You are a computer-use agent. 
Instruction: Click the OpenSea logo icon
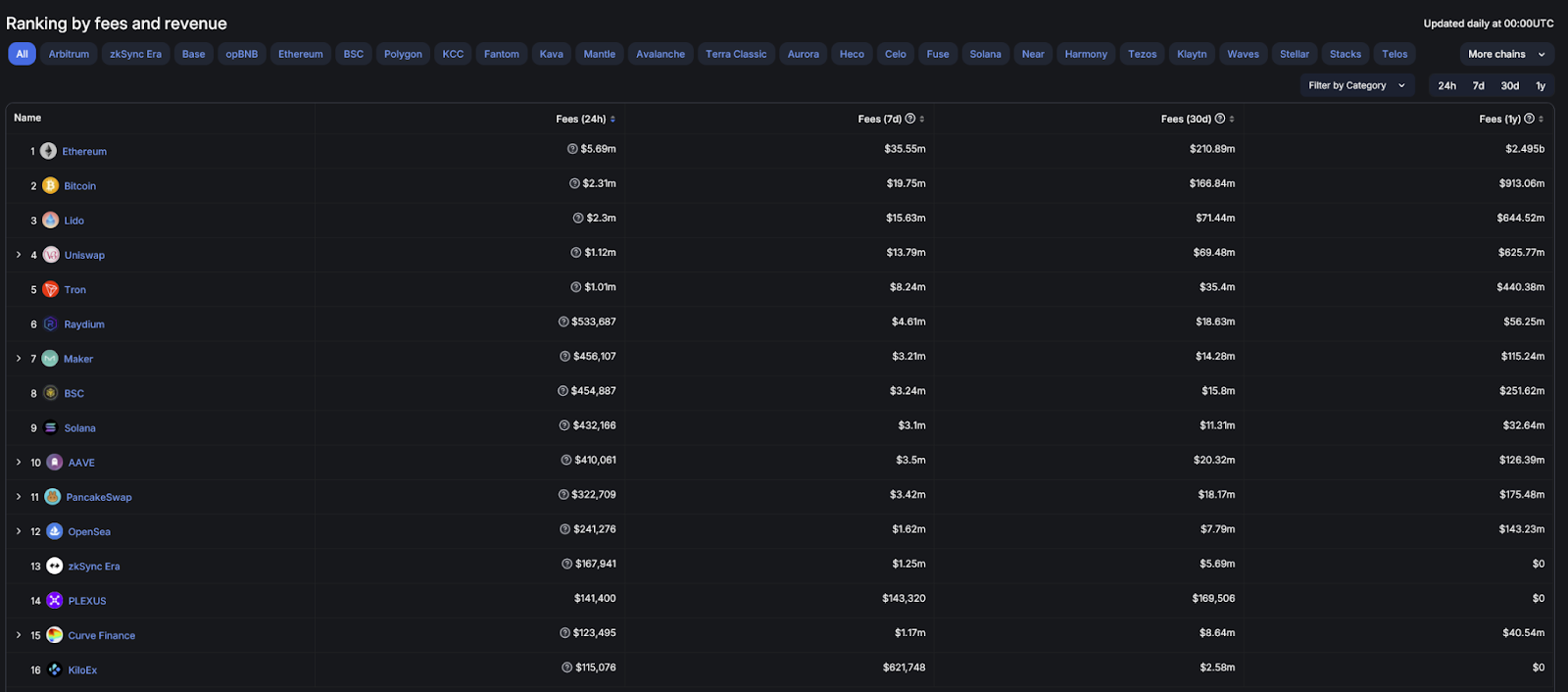pos(55,531)
